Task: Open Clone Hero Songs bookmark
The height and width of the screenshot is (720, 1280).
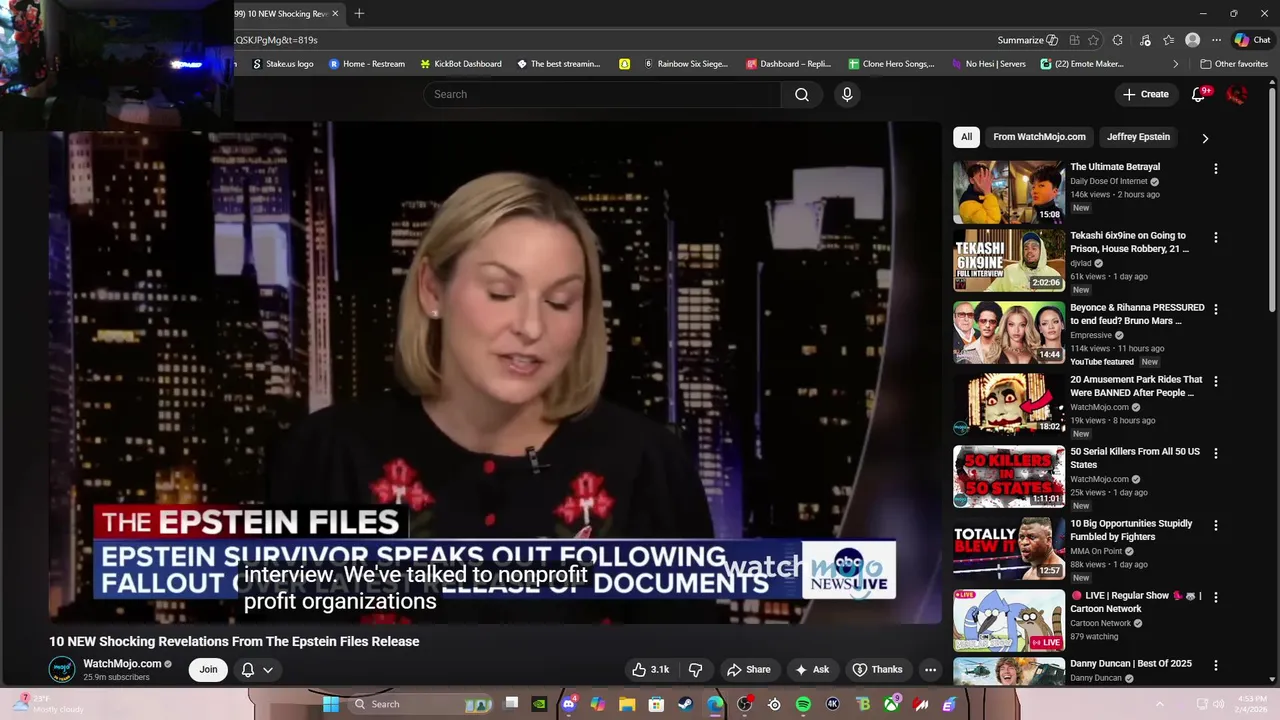Action: 892,64
